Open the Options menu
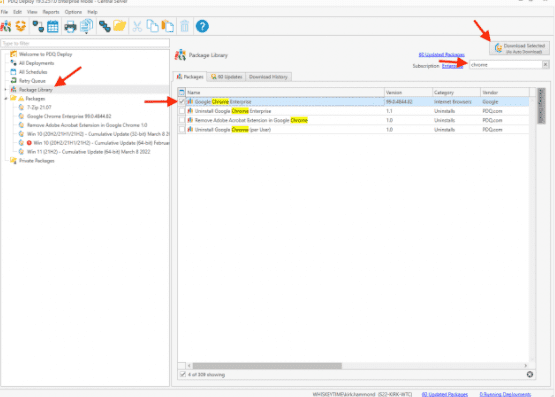The image size is (555, 397). pos(73,12)
